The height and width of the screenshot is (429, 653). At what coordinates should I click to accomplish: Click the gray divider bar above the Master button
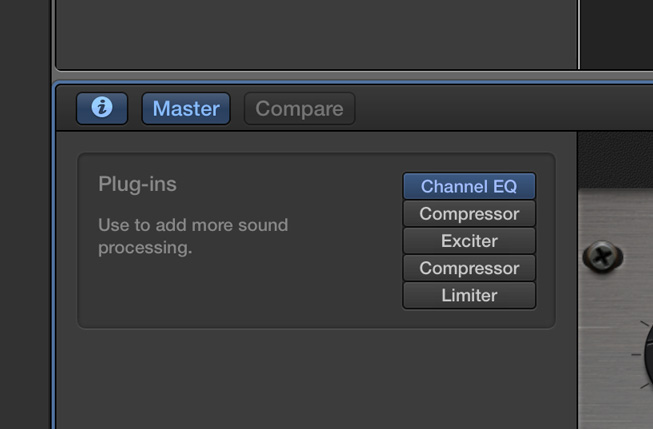[352, 75]
